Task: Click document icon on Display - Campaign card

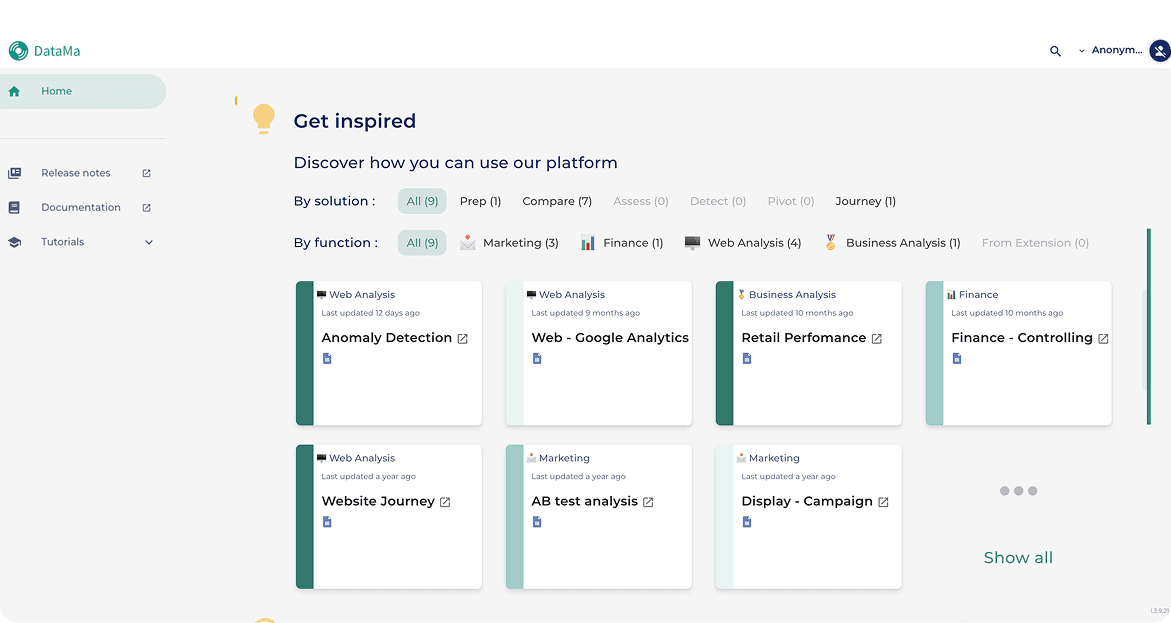Action: coord(747,522)
